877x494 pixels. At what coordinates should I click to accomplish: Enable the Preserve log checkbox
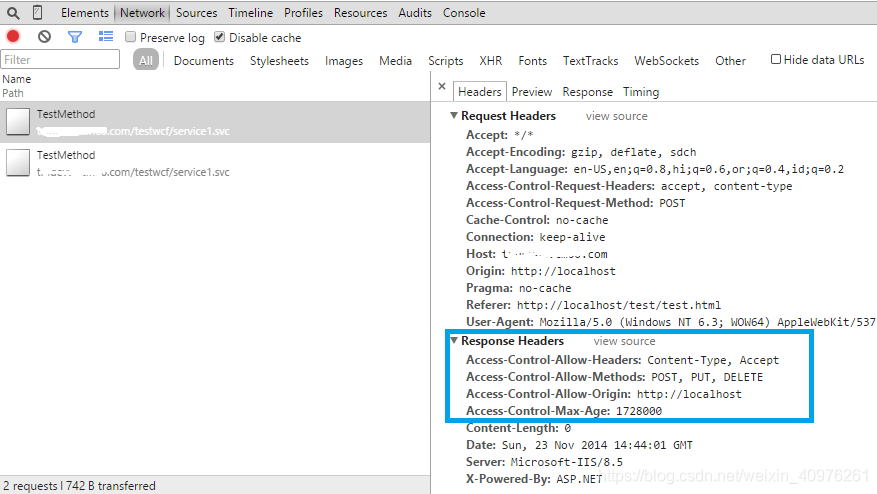[x=130, y=37]
